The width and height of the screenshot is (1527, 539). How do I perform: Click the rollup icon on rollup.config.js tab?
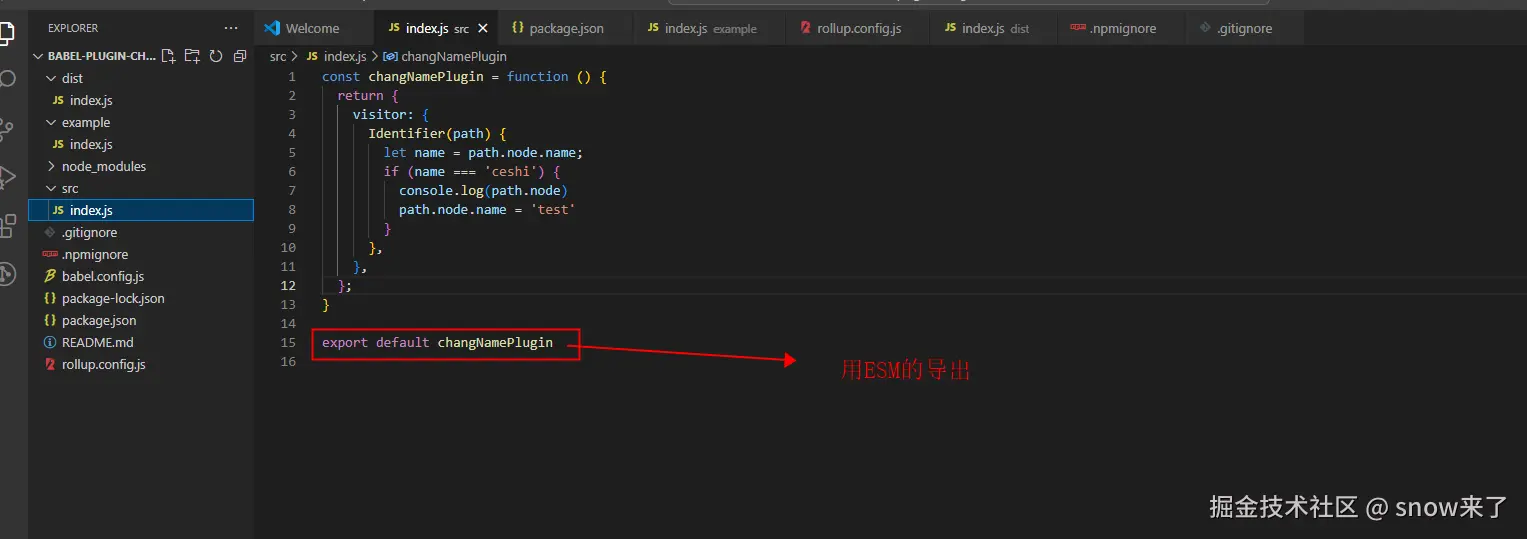[x=806, y=28]
